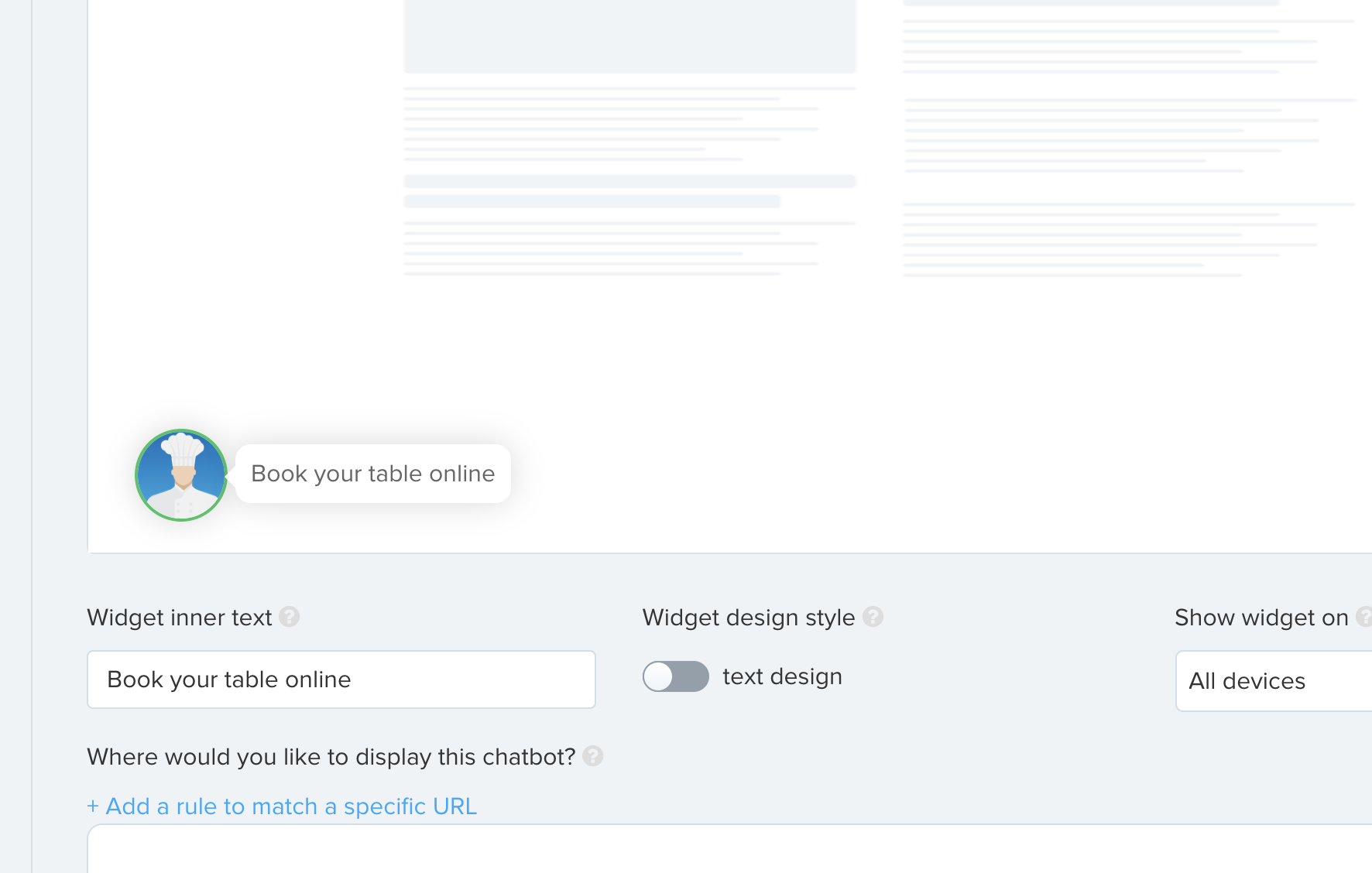The height and width of the screenshot is (873, 1372).
Task: Click the Book your table online speech bubble
Action: pos(373,474)
